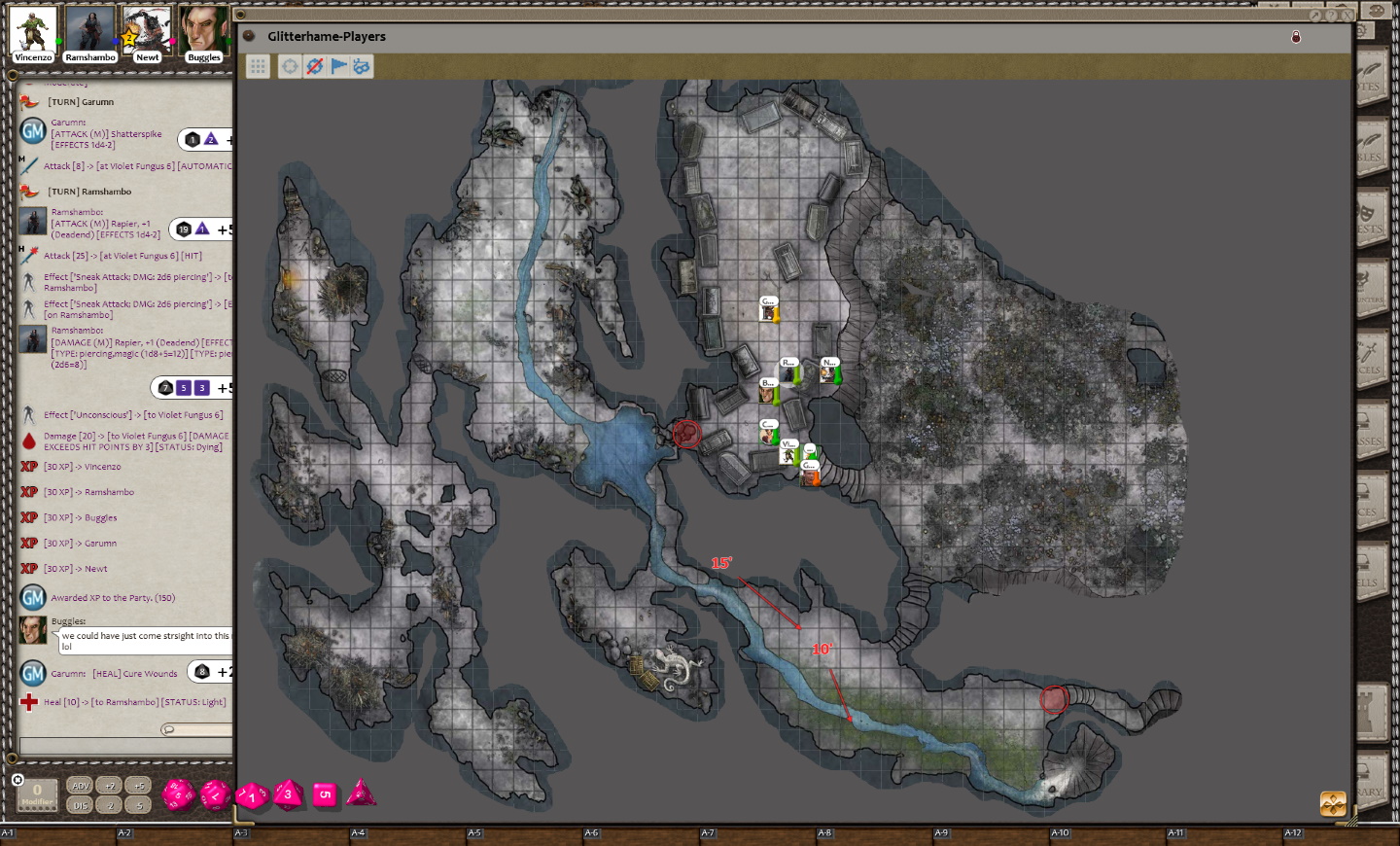Viewport: 1400px width, 846px height.
Task: Open the speech bubble chat mode icon
Action: click(x=168, y=729)
